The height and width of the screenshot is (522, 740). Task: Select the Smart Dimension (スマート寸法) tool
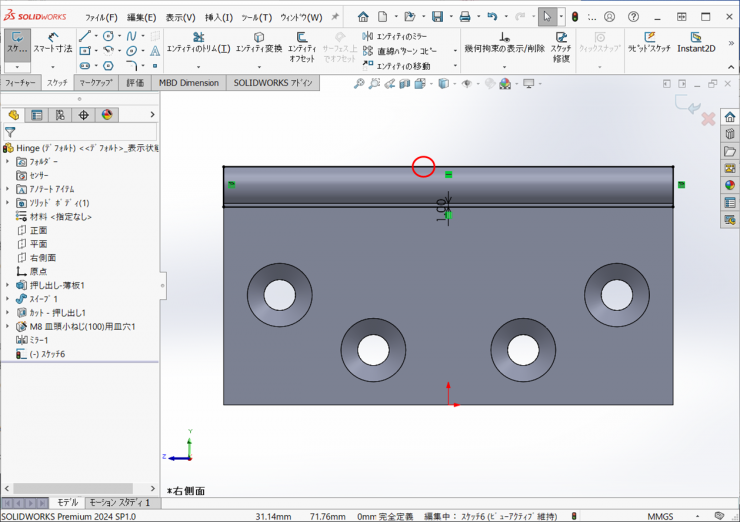[51, 42]
